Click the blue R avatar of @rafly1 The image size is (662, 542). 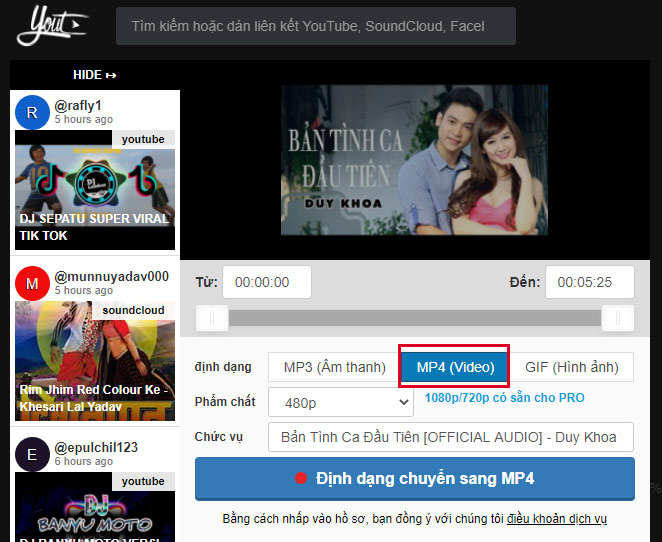(x=32, y=112)
